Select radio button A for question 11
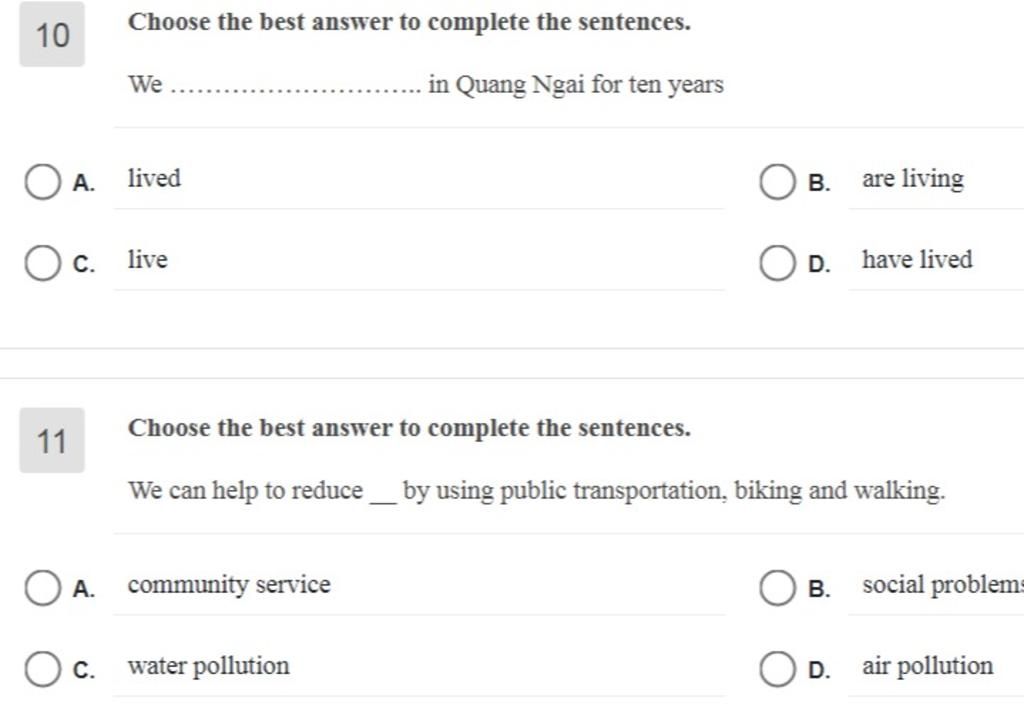The height and width of the screenshot is (721, 1024). coord(43,588)
